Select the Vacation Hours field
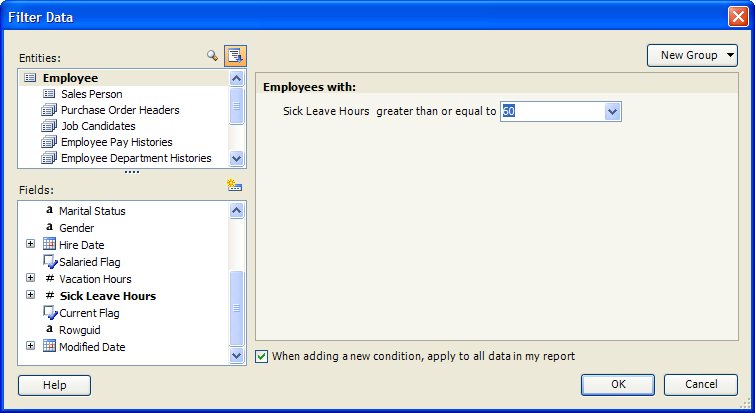 (95, 279)
